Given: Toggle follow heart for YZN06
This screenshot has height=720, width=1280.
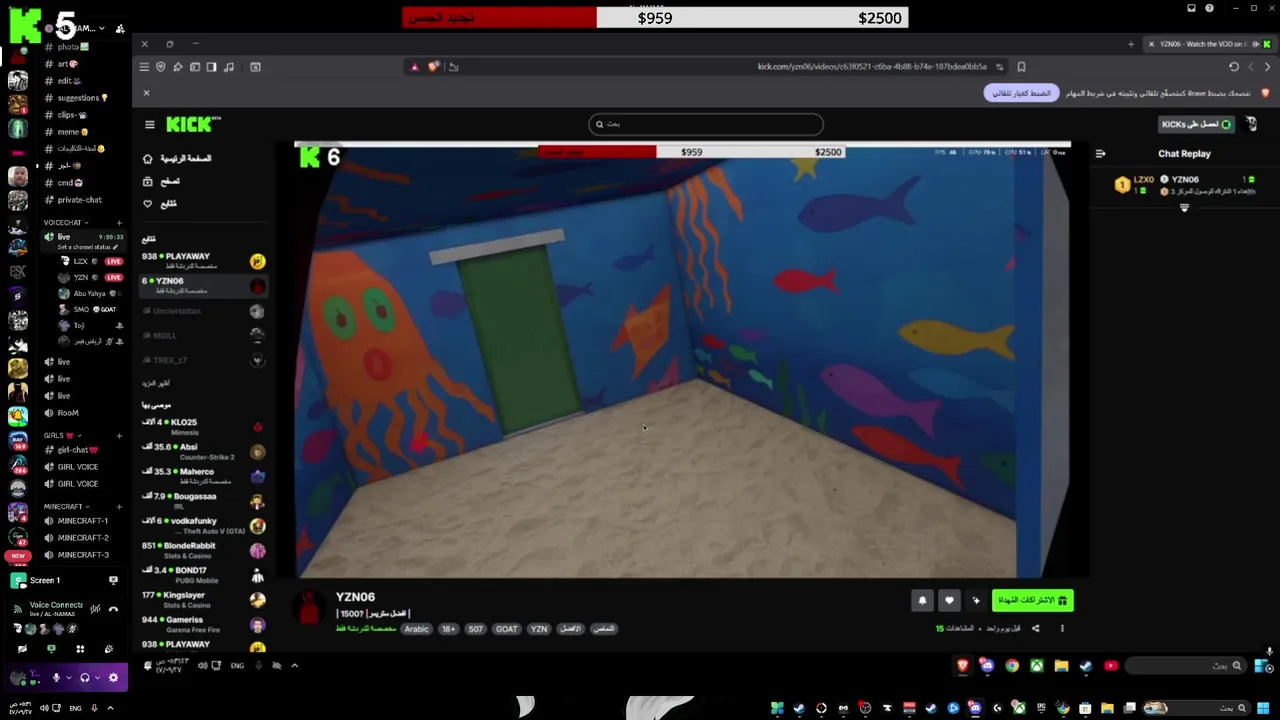Looking at the screenshot, I should pos(949,601).
